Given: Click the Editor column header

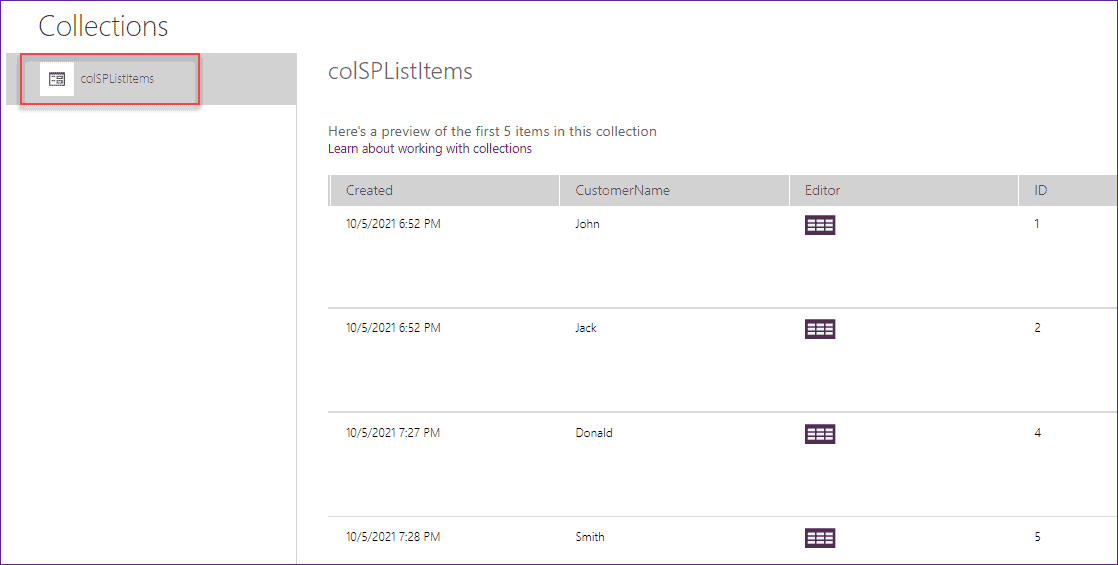Looking at the screenshot, I should point(904,190).
